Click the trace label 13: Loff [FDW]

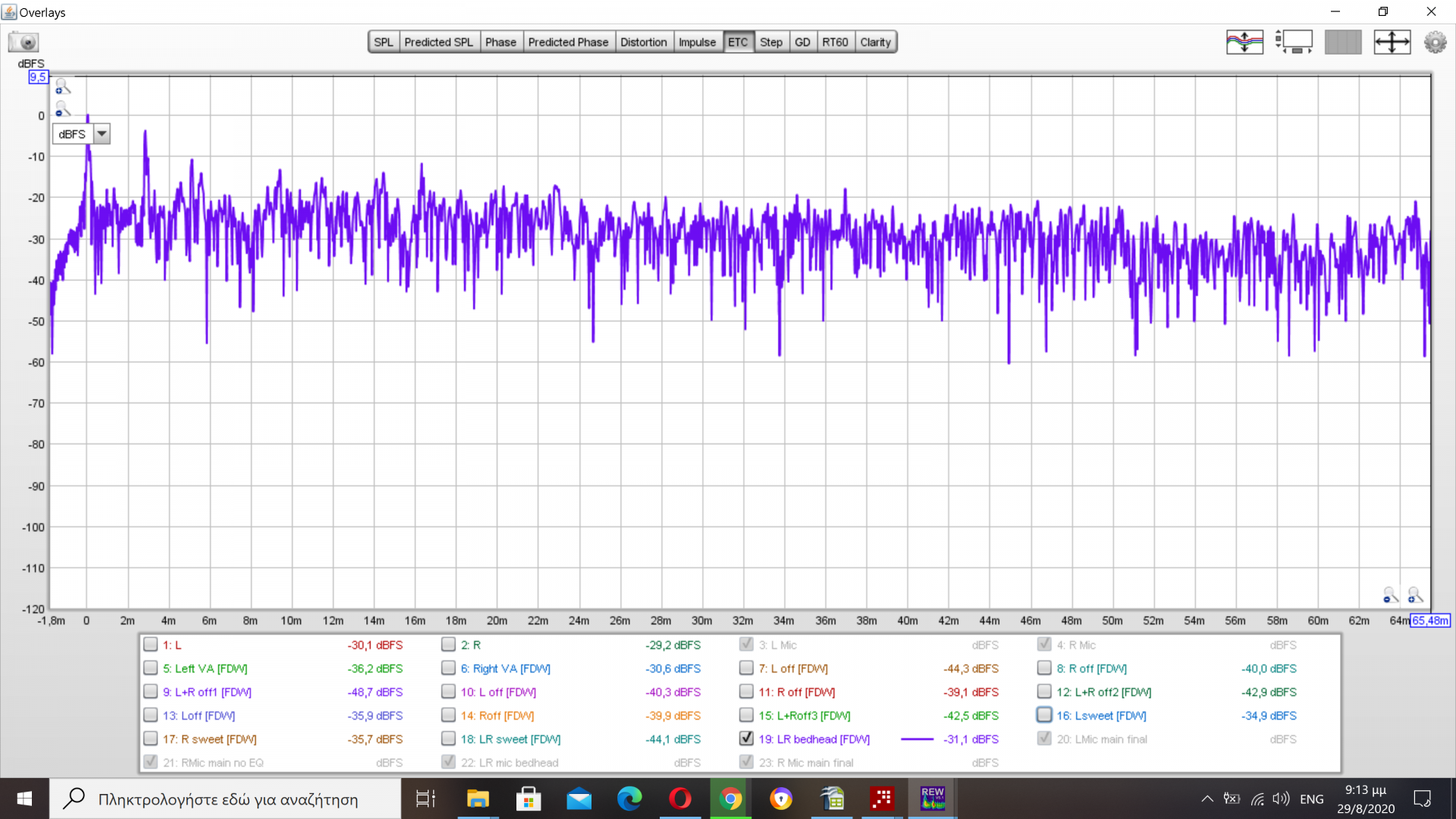click(199, 715)
